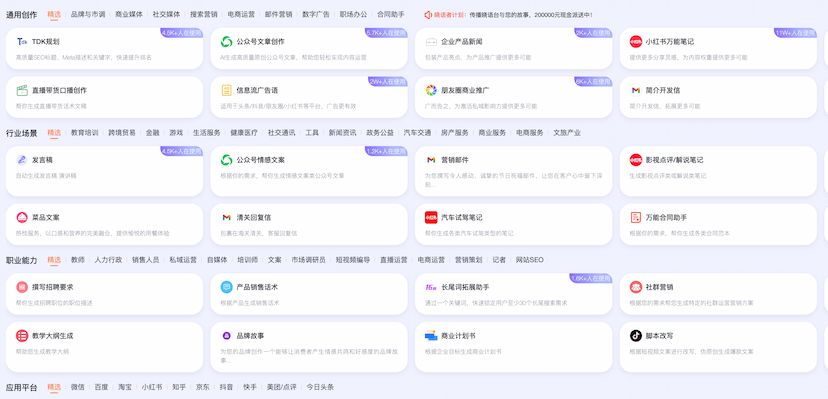Click description text '自动生成发言稿 演讲稿'
The height and width of the screenshot is (399, 828).
pyautogui.click(x=46, y=176)
